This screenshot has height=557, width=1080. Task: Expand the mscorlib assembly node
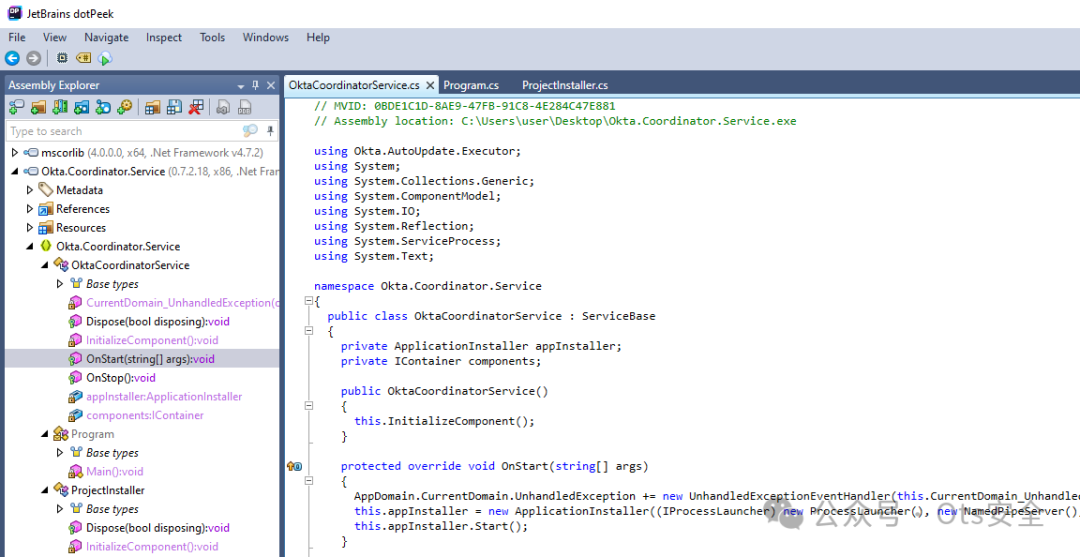coord(14,152)
